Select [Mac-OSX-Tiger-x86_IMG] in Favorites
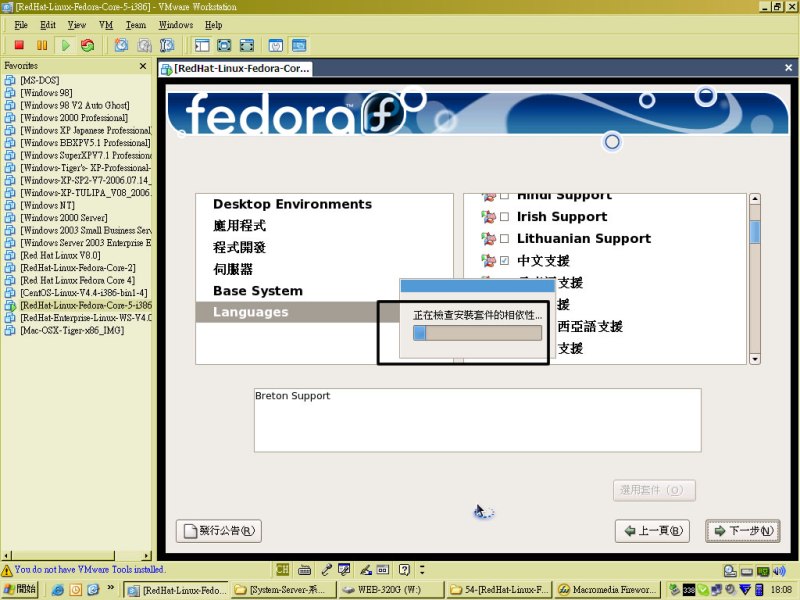This screenshot has width=800, height=600. 72,330
